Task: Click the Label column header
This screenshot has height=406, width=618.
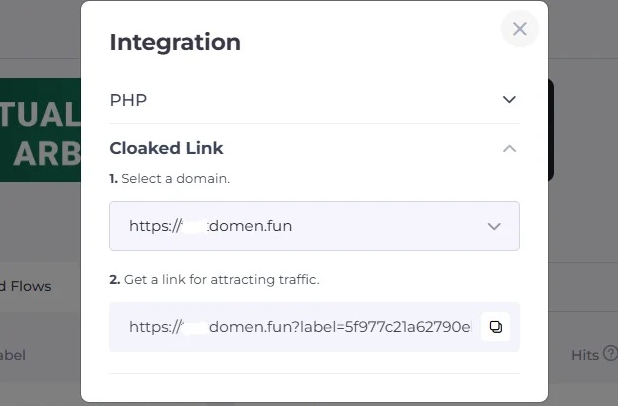Action: (x=14, y=354)
